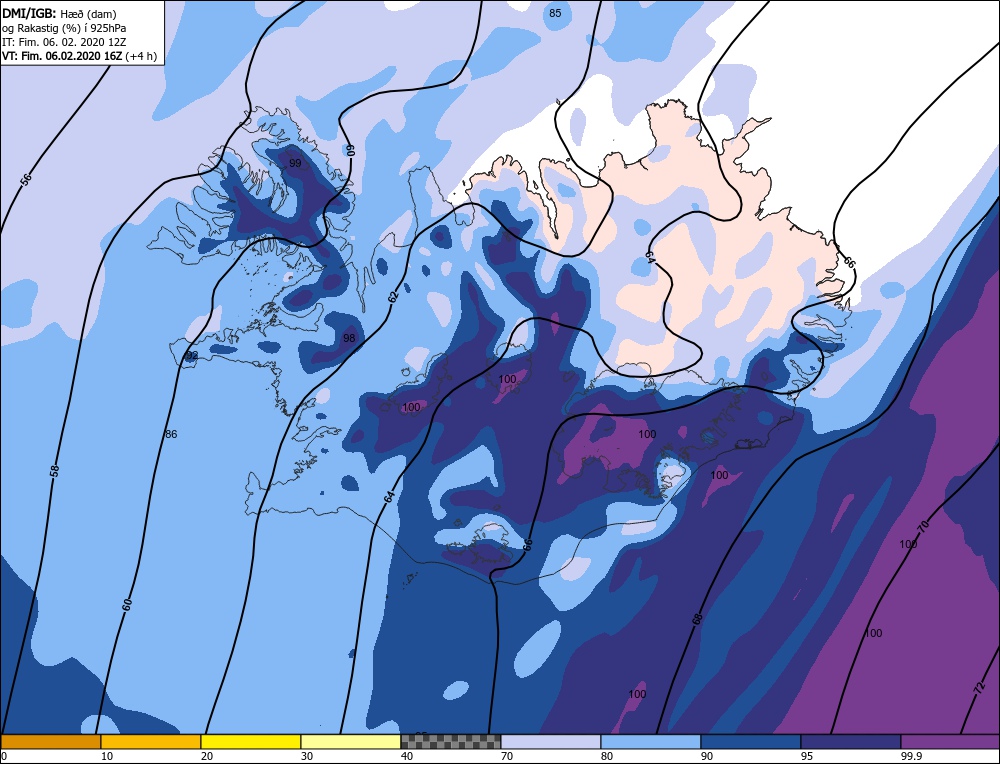Viewport: 1000px width, 764px height.
Task: Click the "85" humidity value on the map
Action: coord(555,13)
